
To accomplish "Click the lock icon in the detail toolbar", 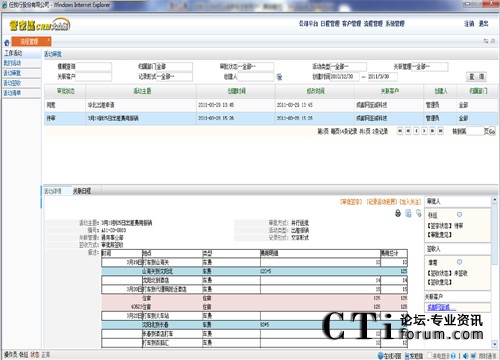I will pos(398,213).
